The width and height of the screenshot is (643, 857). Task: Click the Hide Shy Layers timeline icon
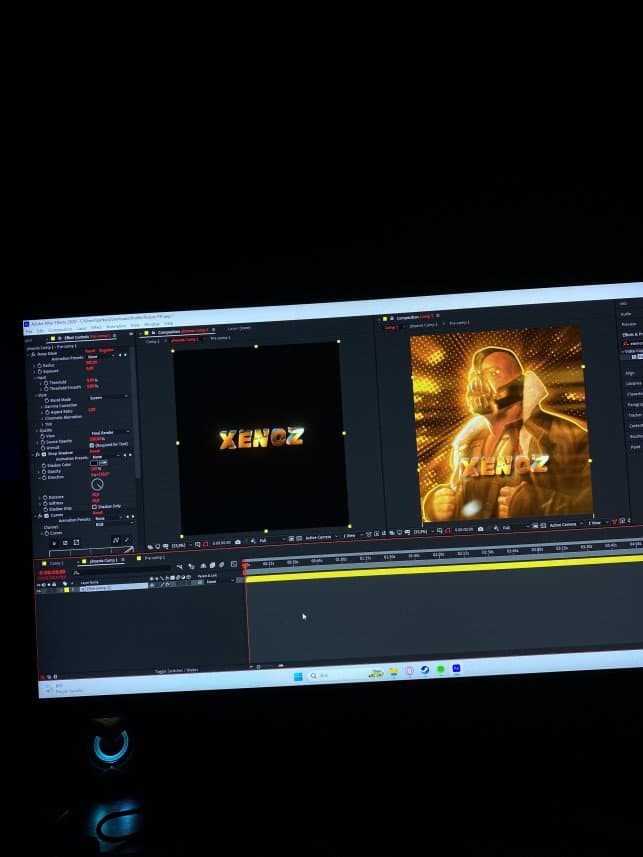tap(202, 565)
